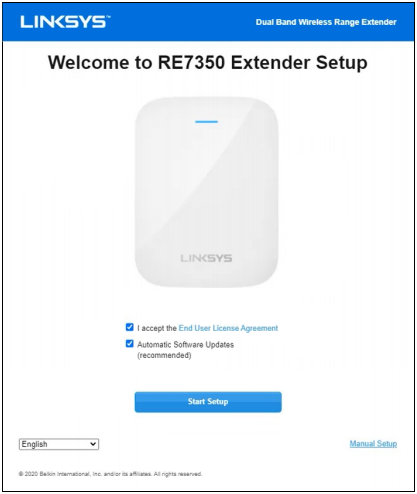
Task: Click the blue LED light on extender image
Action: 206,122
